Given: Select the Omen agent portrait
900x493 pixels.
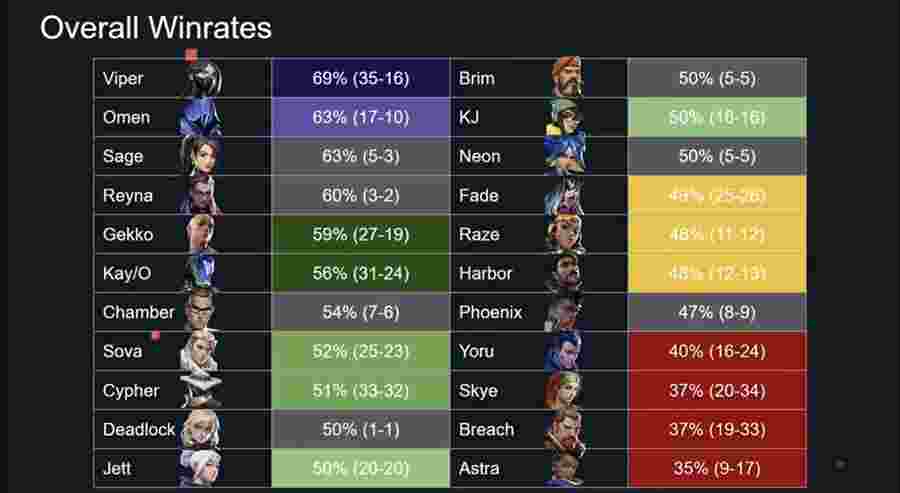Looking at the screenshot, I should [200, 117].
